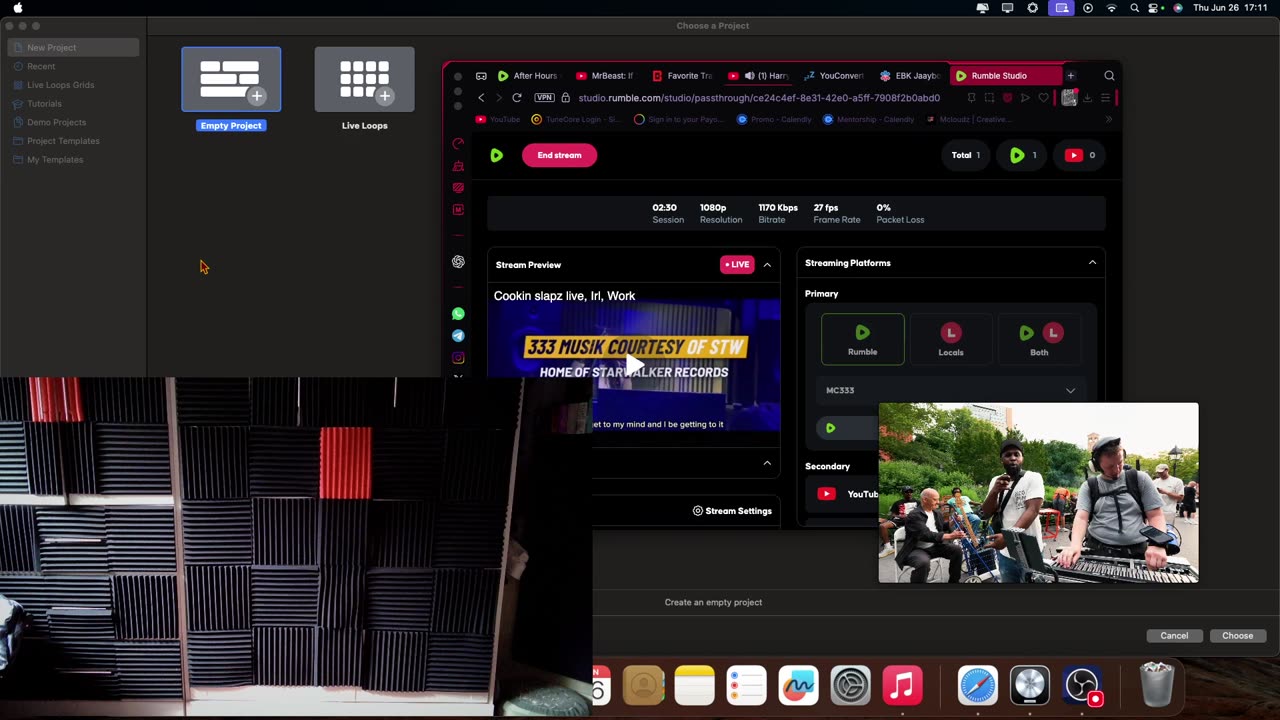
Task: Click the studio.rumble.com address bar
Action: (x=758, y=98)
